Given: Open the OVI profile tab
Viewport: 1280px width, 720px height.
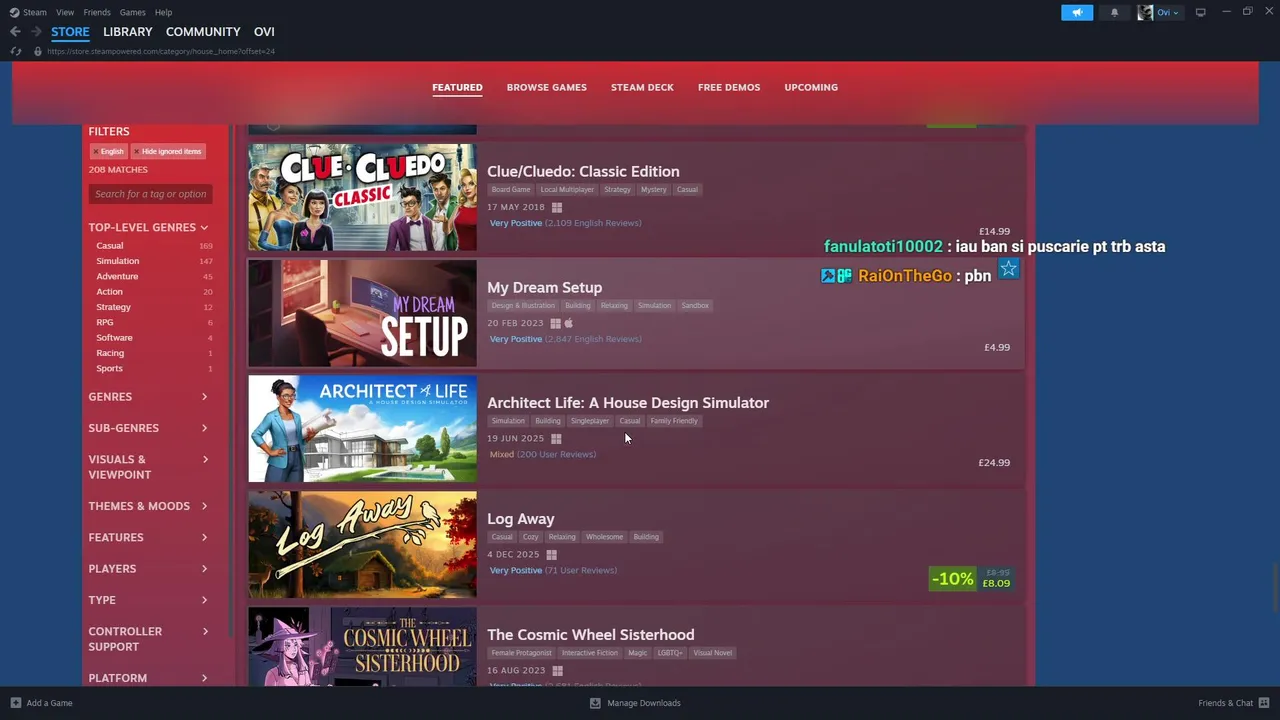Looking at the screenshot, I should pyautogui.click(x=264, y=32).
